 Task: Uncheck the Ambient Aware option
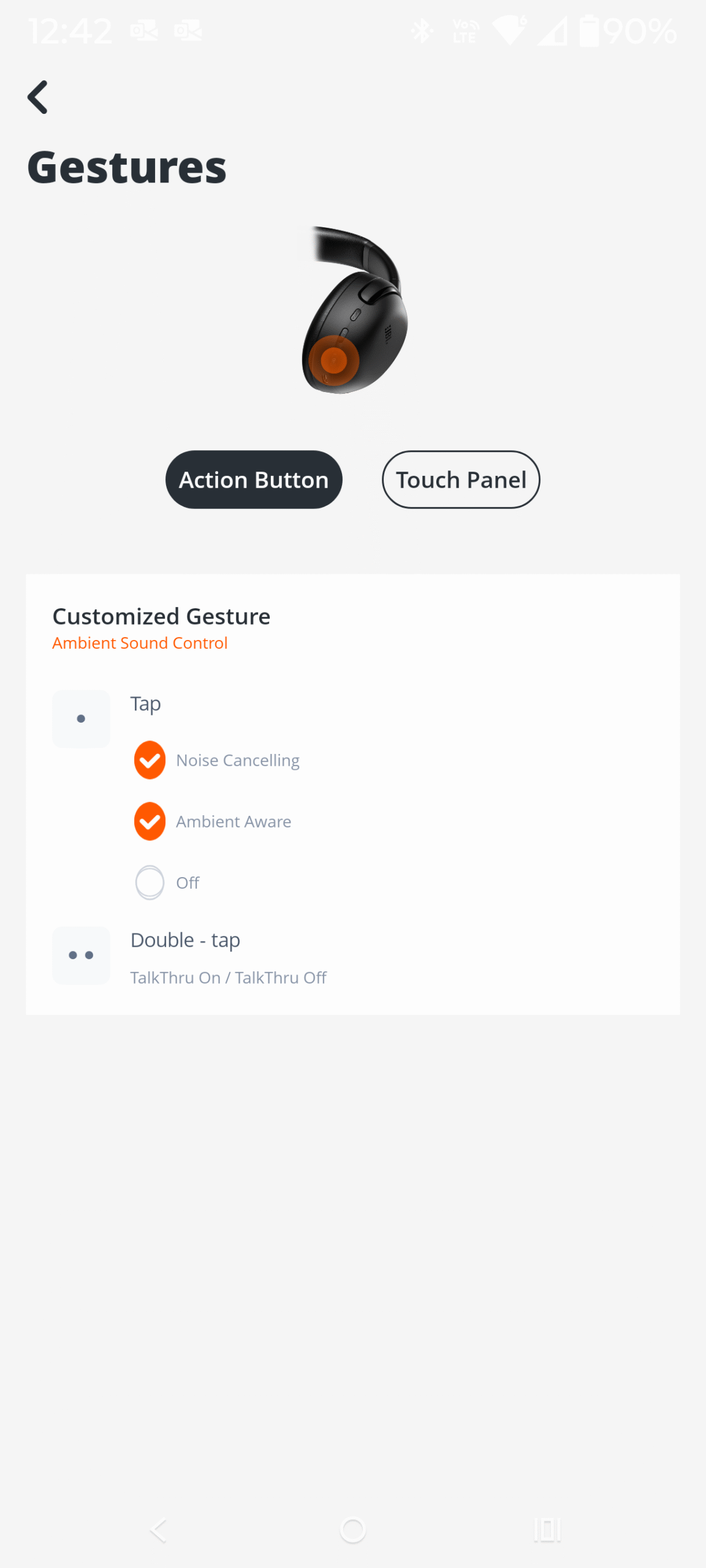tap(150, 821)
